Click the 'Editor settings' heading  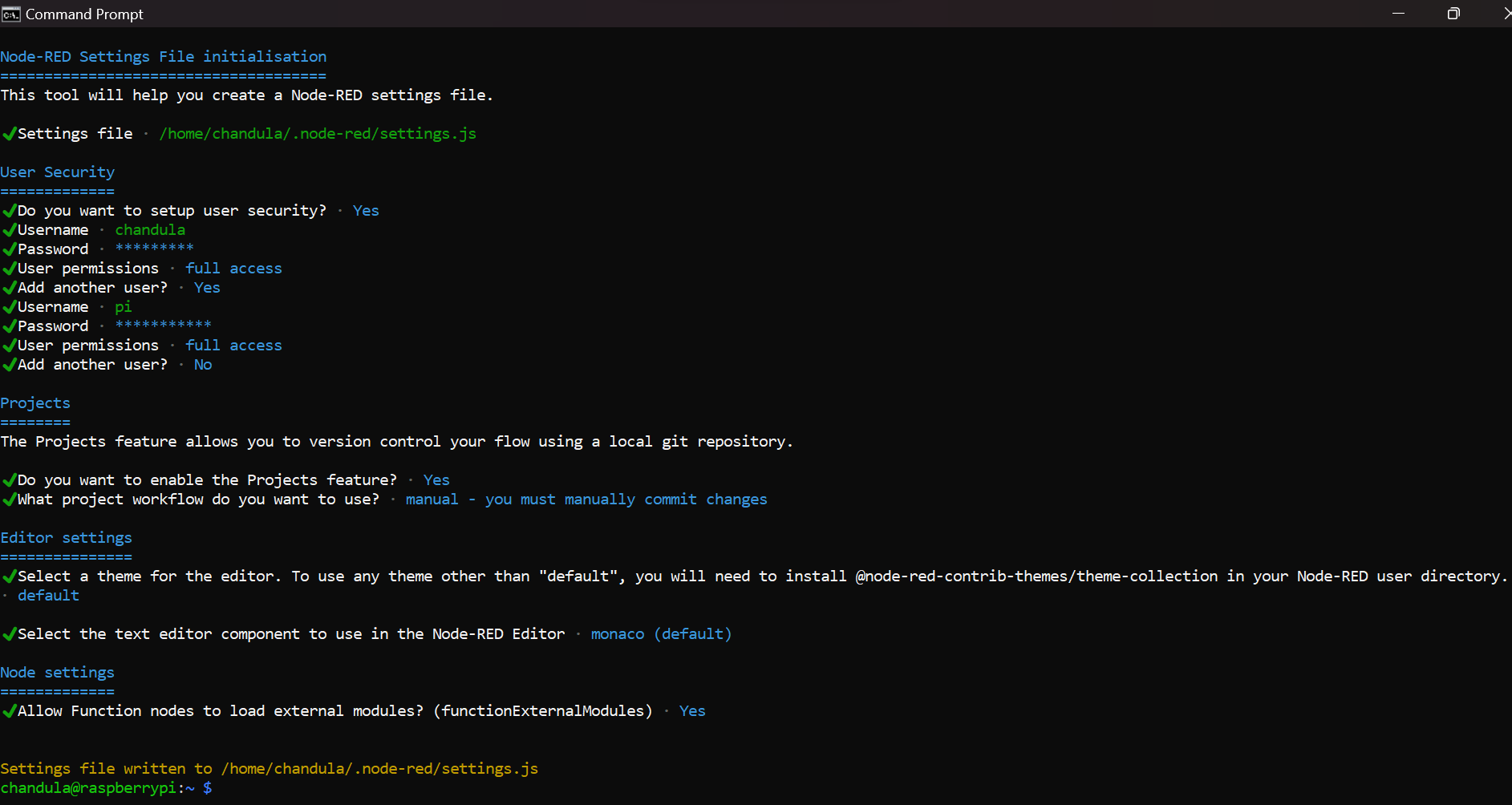pos(67,537)
